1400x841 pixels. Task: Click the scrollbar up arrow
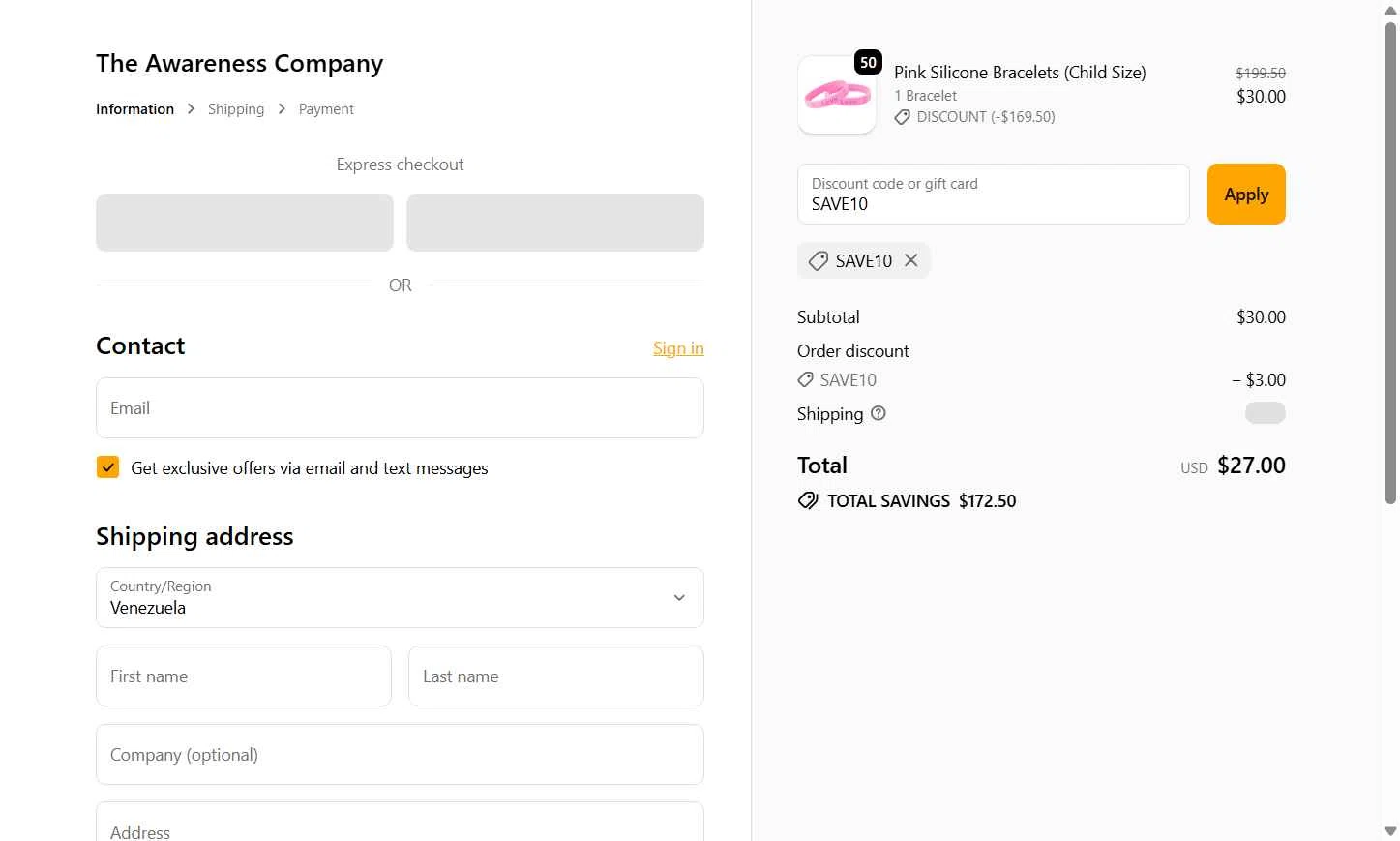pos(1390,11)
